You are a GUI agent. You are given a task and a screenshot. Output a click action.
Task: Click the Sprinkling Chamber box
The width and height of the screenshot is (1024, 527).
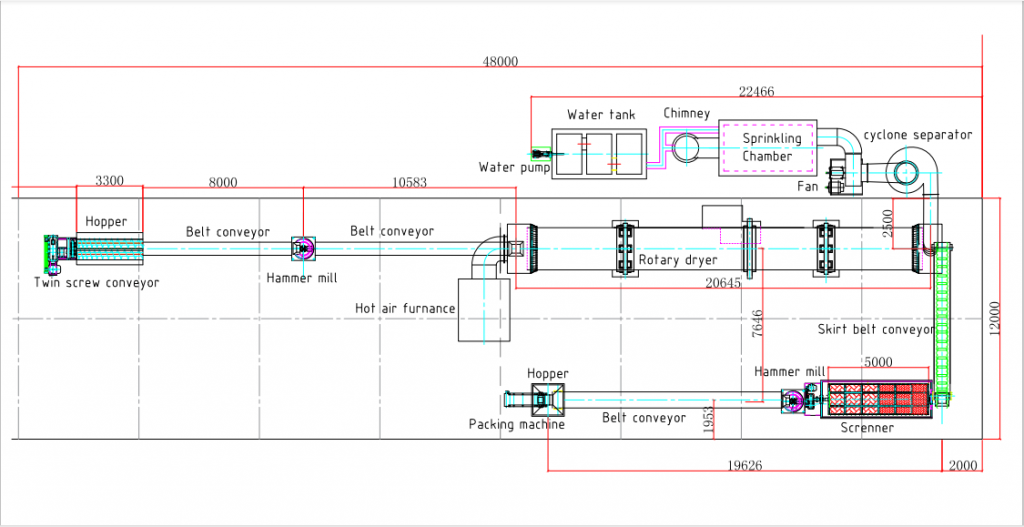(x=767, y=148)
